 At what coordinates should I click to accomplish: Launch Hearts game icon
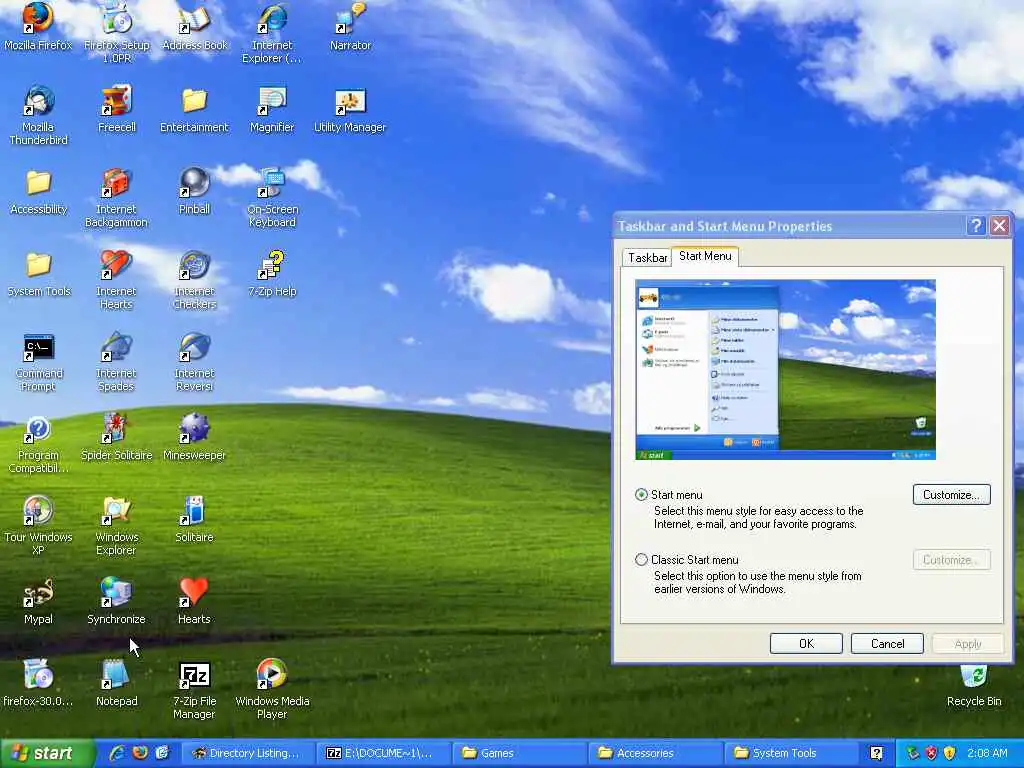(195, 601)
